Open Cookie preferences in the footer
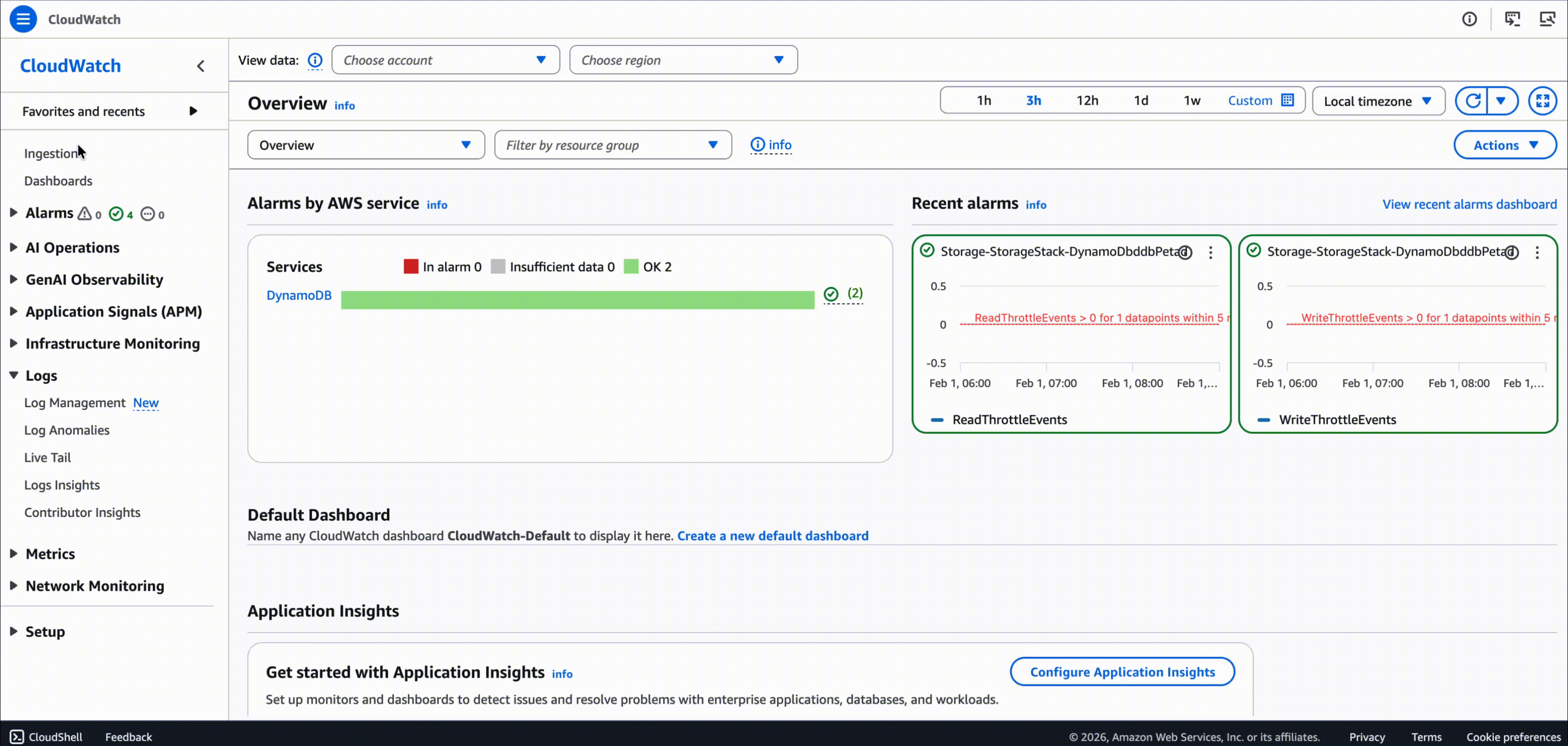The image size is (1568, 746). tap(1514, 736)
